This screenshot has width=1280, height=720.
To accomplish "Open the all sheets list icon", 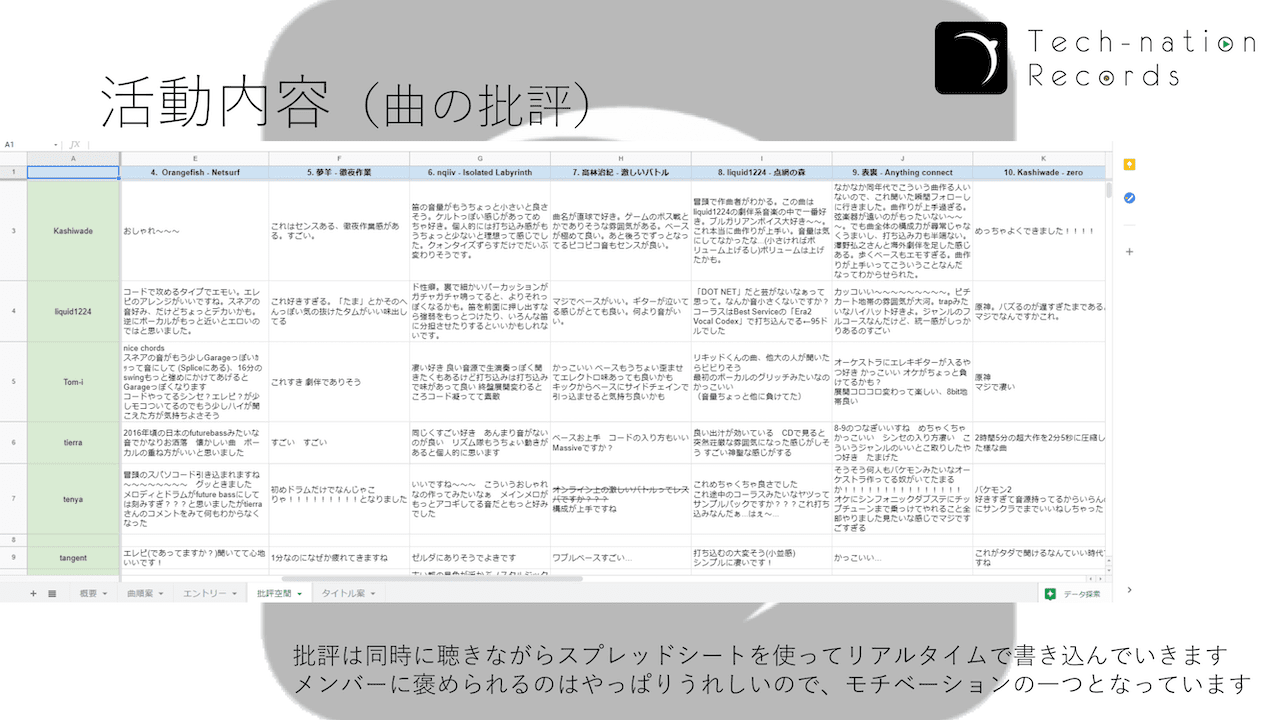I will point(52,593).
